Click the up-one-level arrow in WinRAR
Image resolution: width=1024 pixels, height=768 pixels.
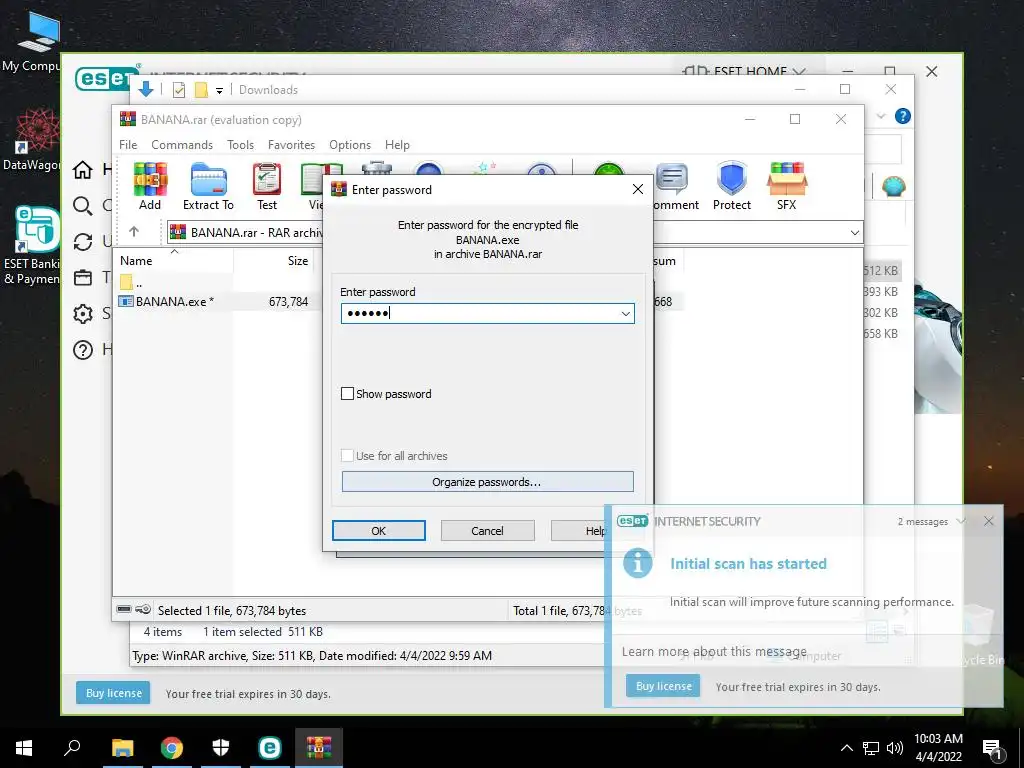point(134,231)
